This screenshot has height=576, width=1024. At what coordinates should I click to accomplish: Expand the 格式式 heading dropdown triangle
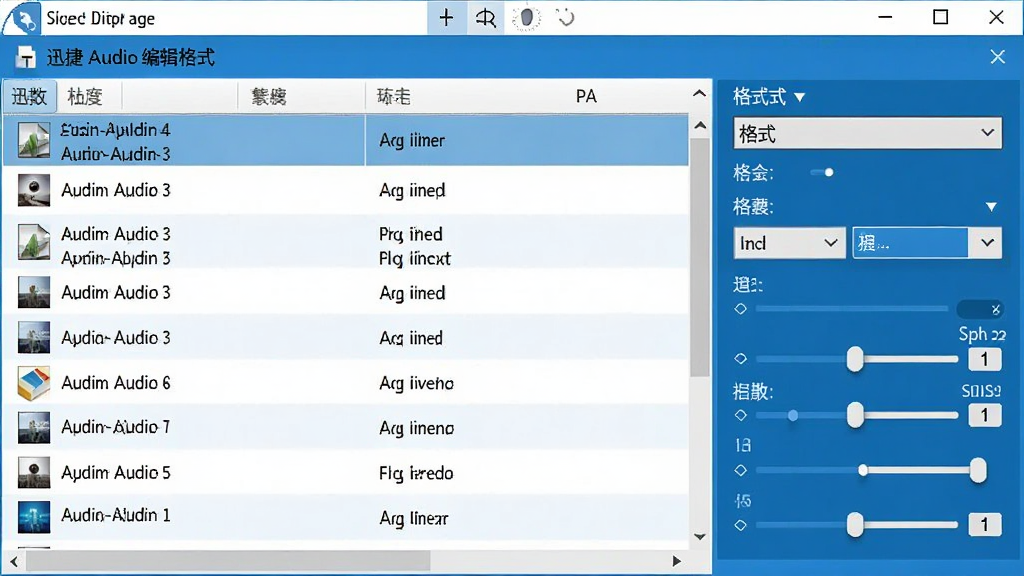tap(799, 98)
